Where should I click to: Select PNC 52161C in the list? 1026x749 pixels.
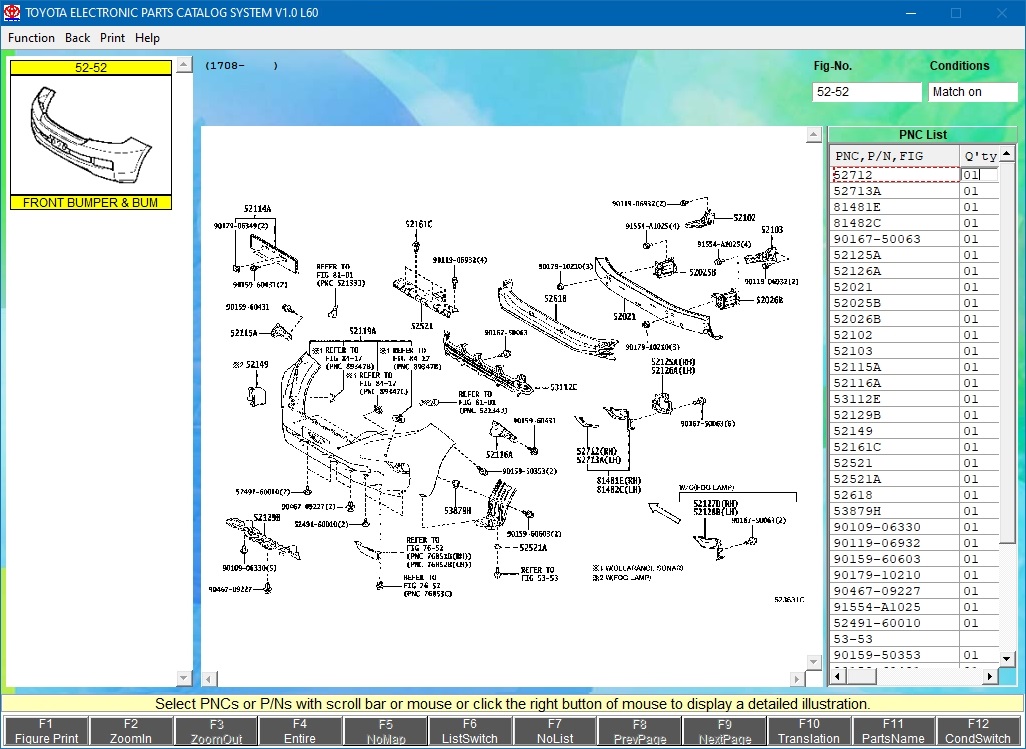point(895,447)
